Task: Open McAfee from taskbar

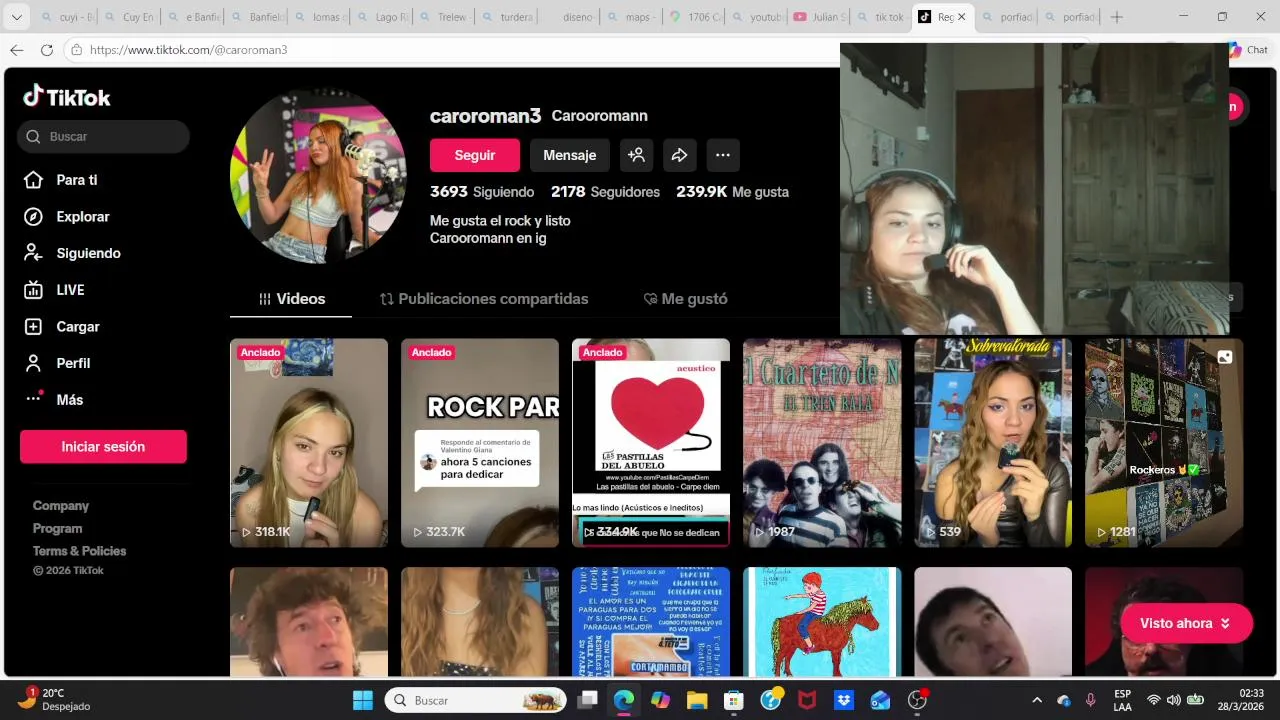Action: pyautogui.click(x=807, y=700)
